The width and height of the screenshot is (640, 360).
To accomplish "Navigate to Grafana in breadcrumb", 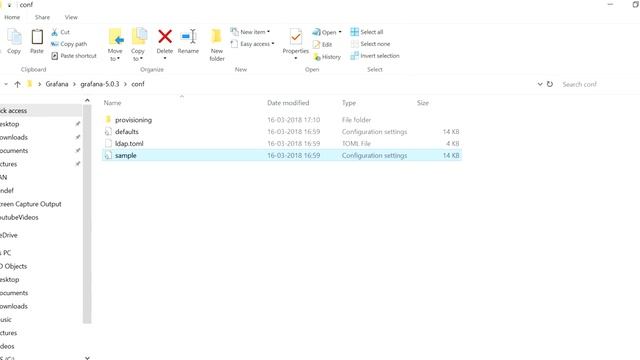I will [57, 84].
